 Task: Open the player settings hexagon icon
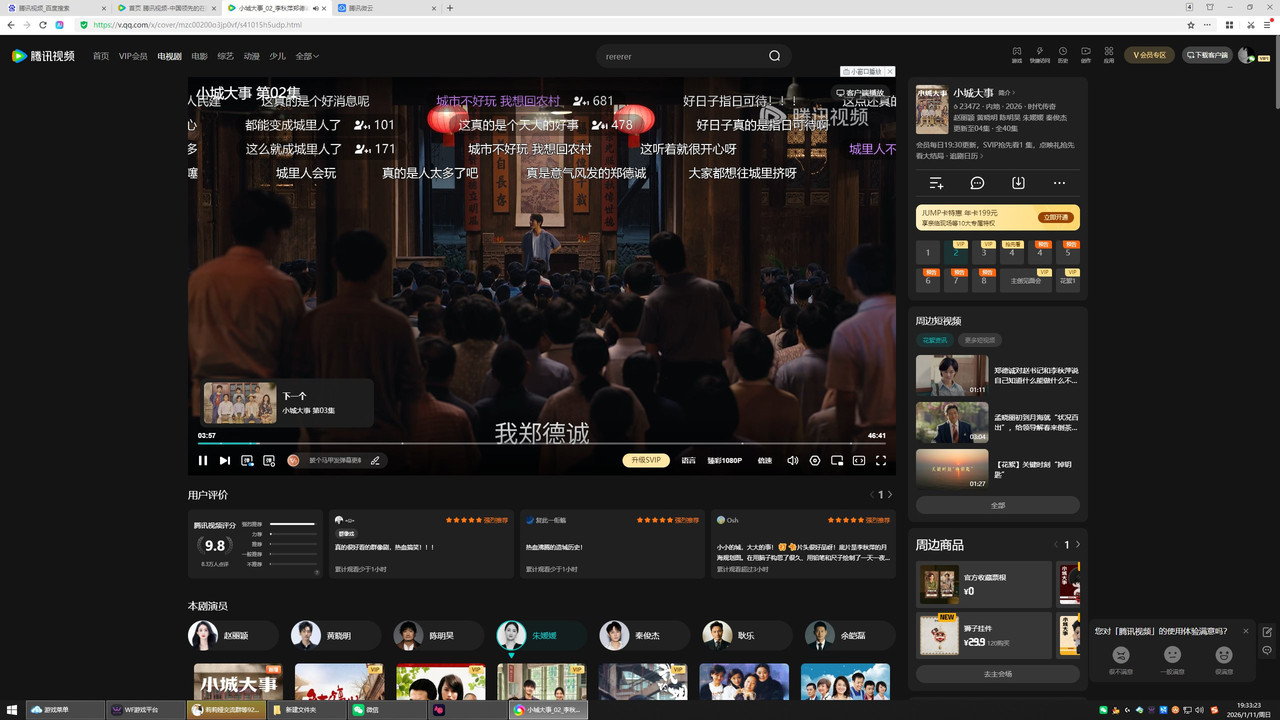815,460
